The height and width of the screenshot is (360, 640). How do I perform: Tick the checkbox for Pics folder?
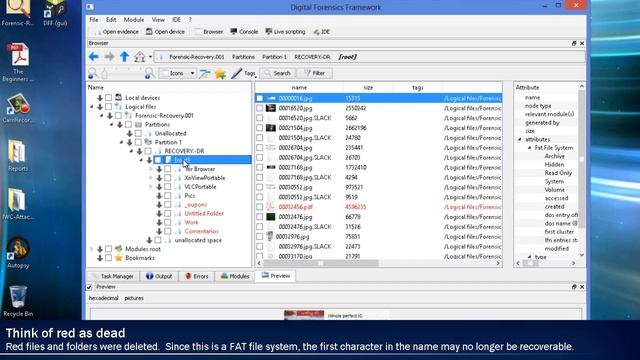coord(168,196)
